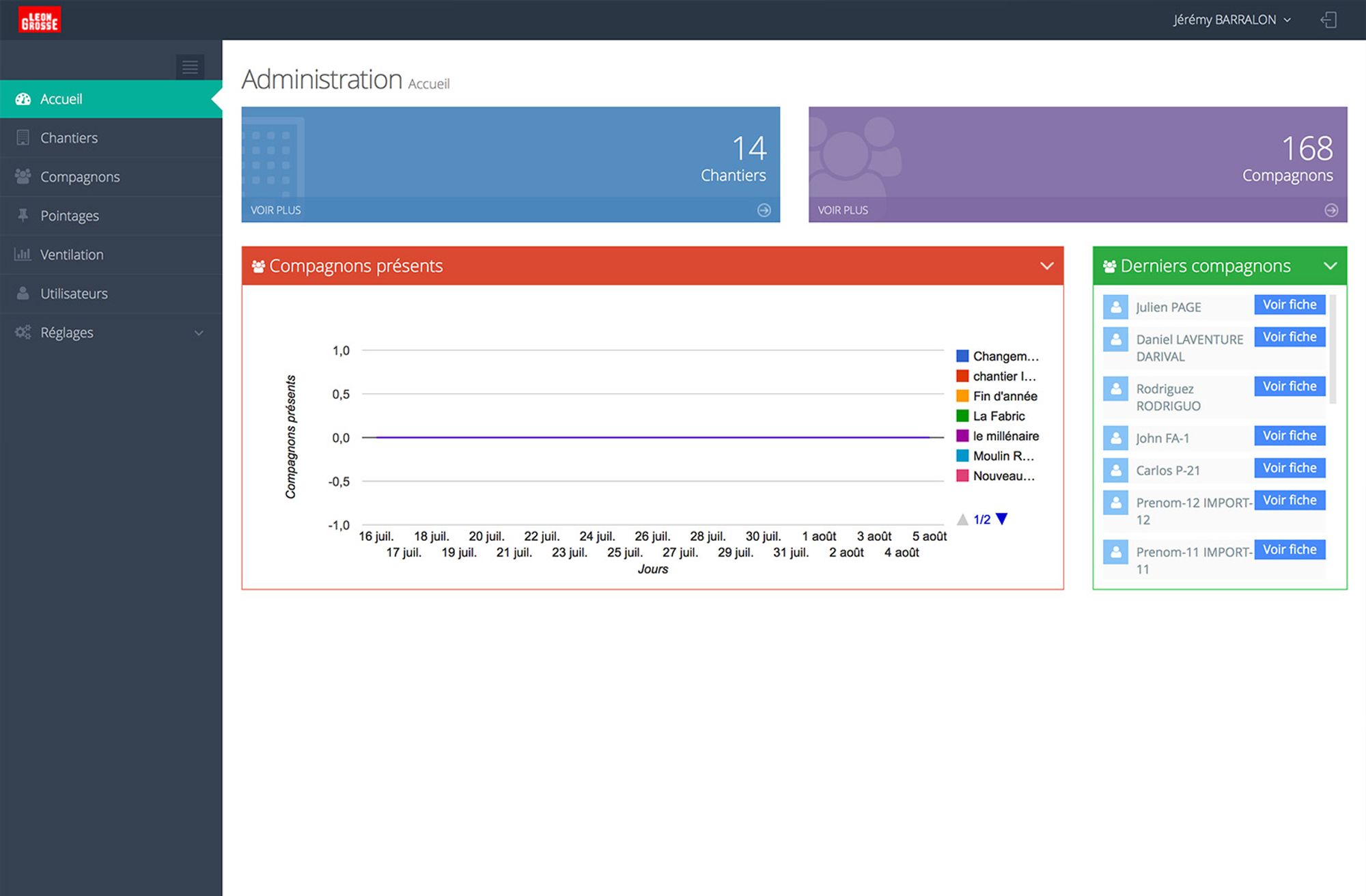Screen dimensions: 1366x896
Task: Click Voir fiche for Carlos P-21
Action: point(1289,468)
